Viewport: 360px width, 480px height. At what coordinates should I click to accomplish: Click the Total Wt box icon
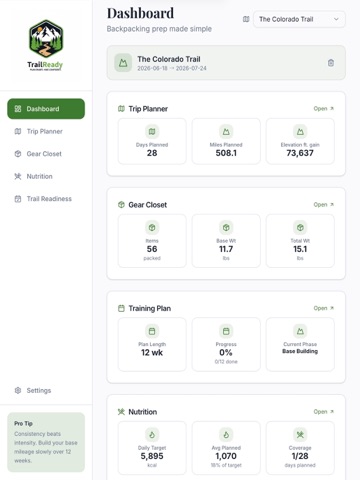click(300, 228)
